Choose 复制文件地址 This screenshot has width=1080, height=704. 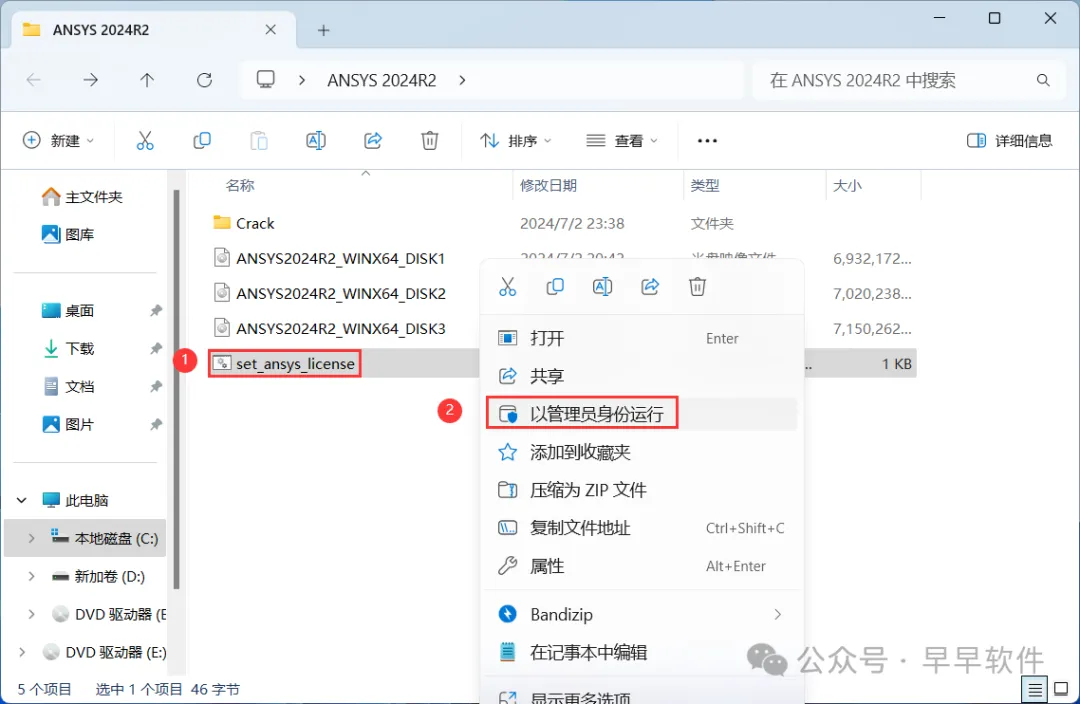click(x=642, y=528)
